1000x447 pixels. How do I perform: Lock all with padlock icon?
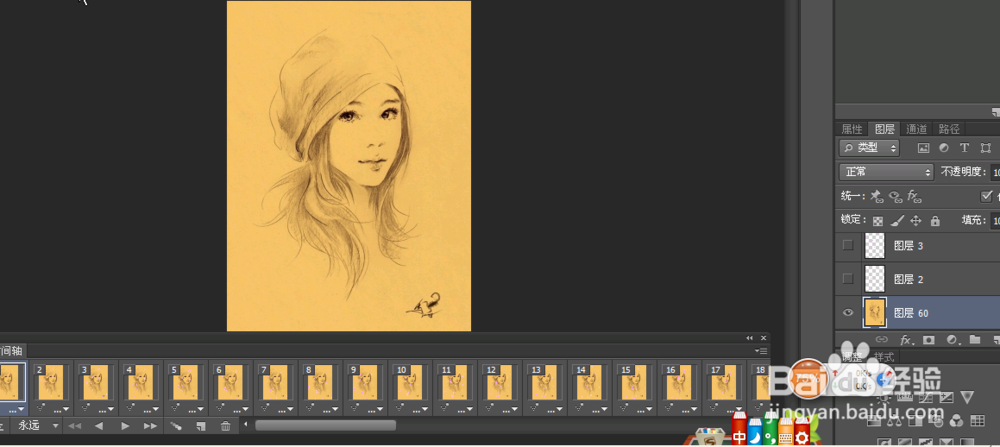point(935,221)
